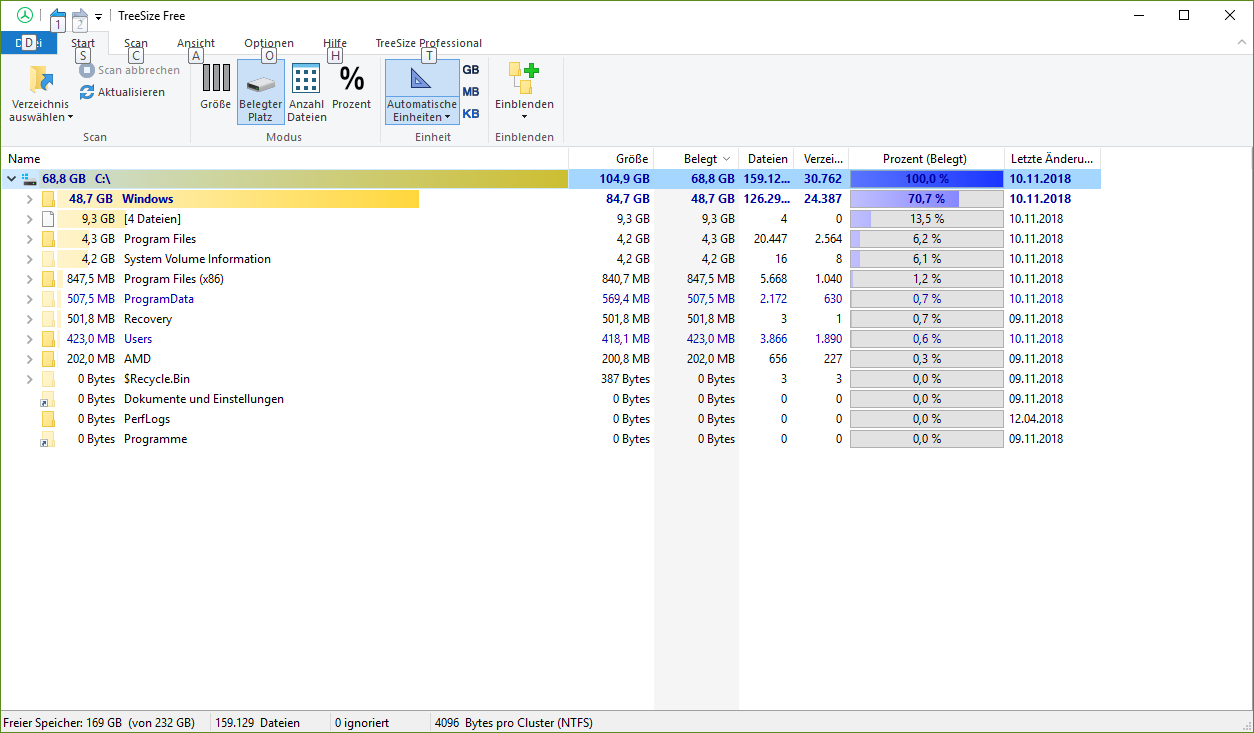Click the 70,7 % percent bar of Windows

926,199
